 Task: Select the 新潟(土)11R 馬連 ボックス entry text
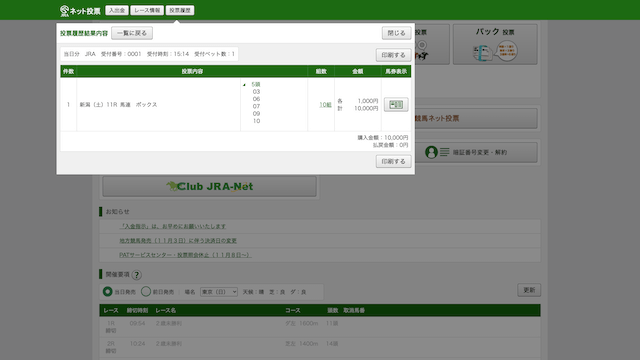pyautogui.click(x=118, y=105)
